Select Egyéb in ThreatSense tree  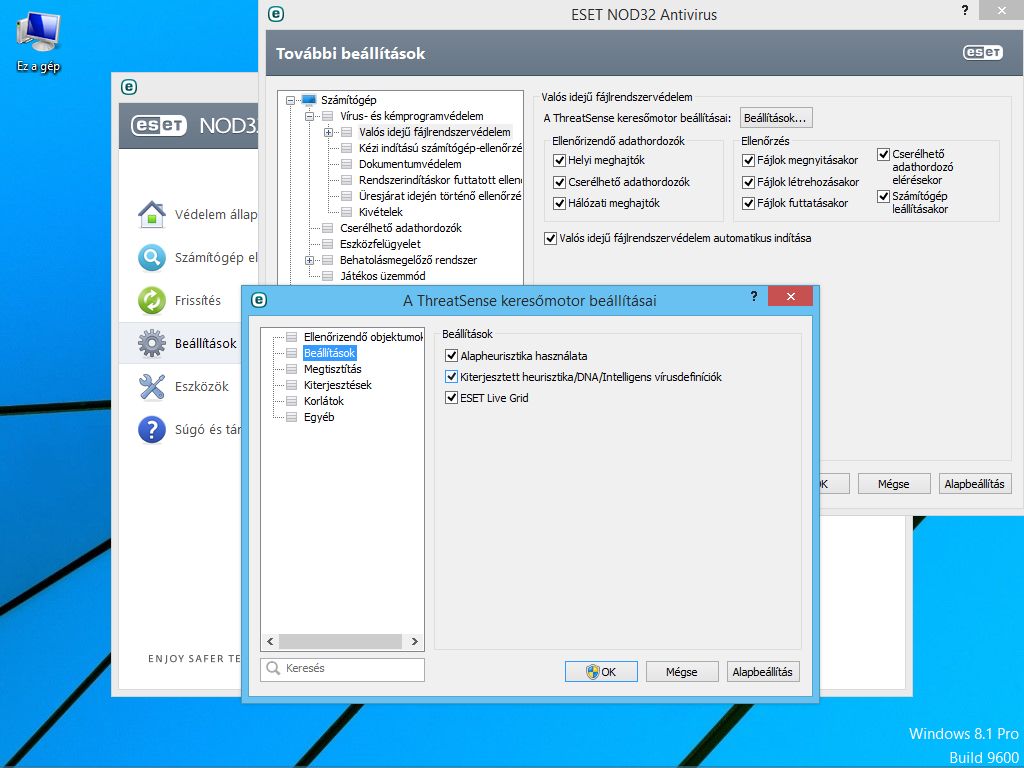tap(319, 417)
